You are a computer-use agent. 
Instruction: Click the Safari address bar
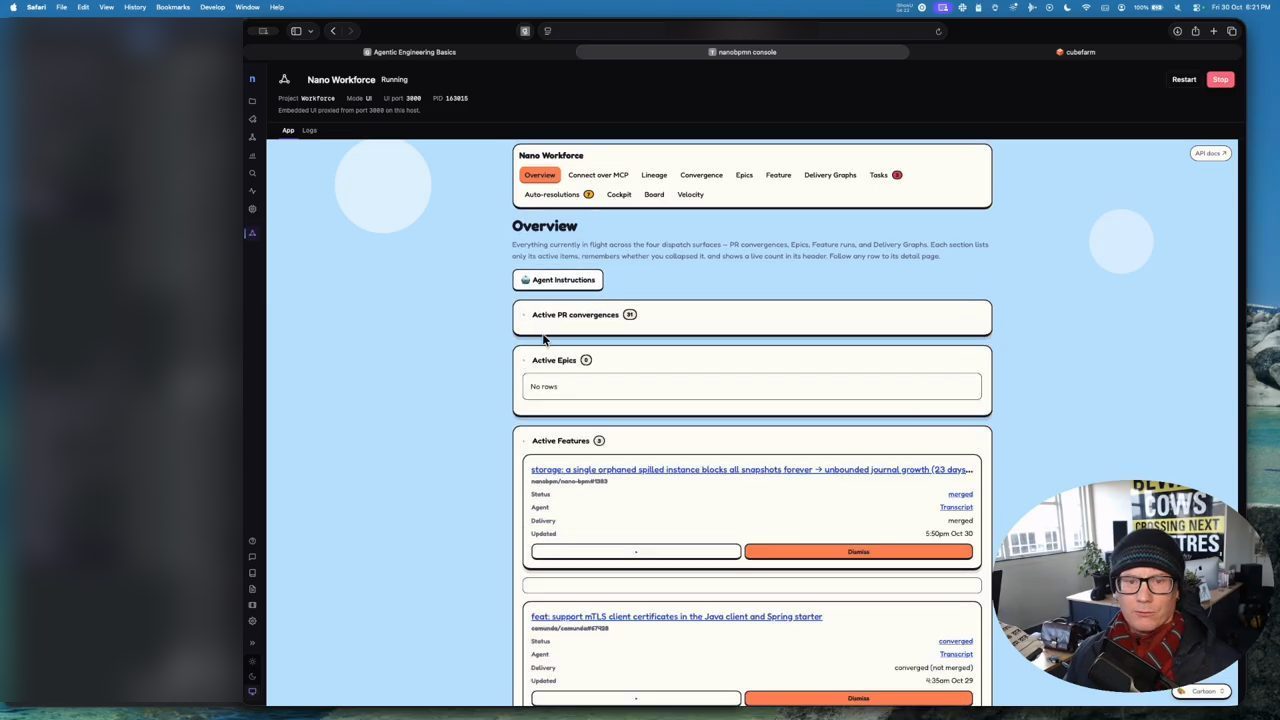click(742, 32)
